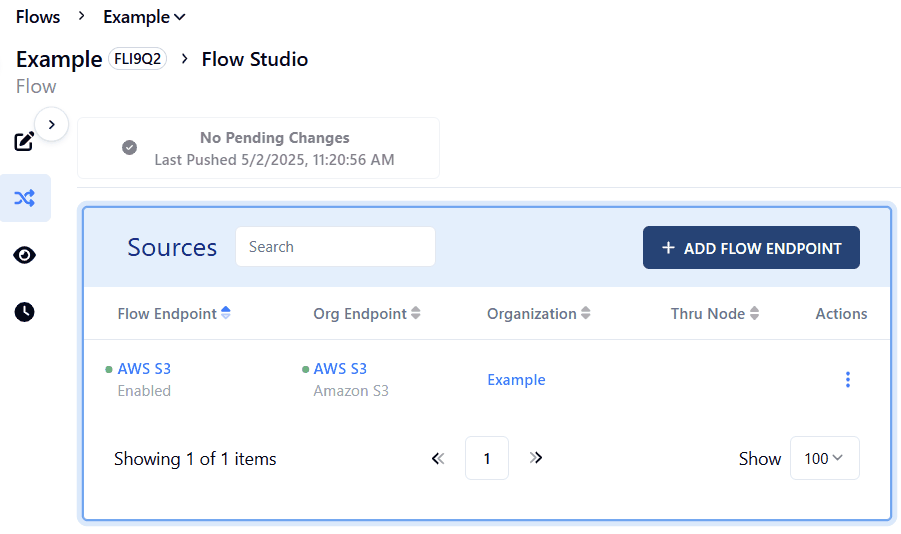The image size is (901, 534).
Task: Click the Example flow title
Action: pyautogui.click(x=59, y=59)
